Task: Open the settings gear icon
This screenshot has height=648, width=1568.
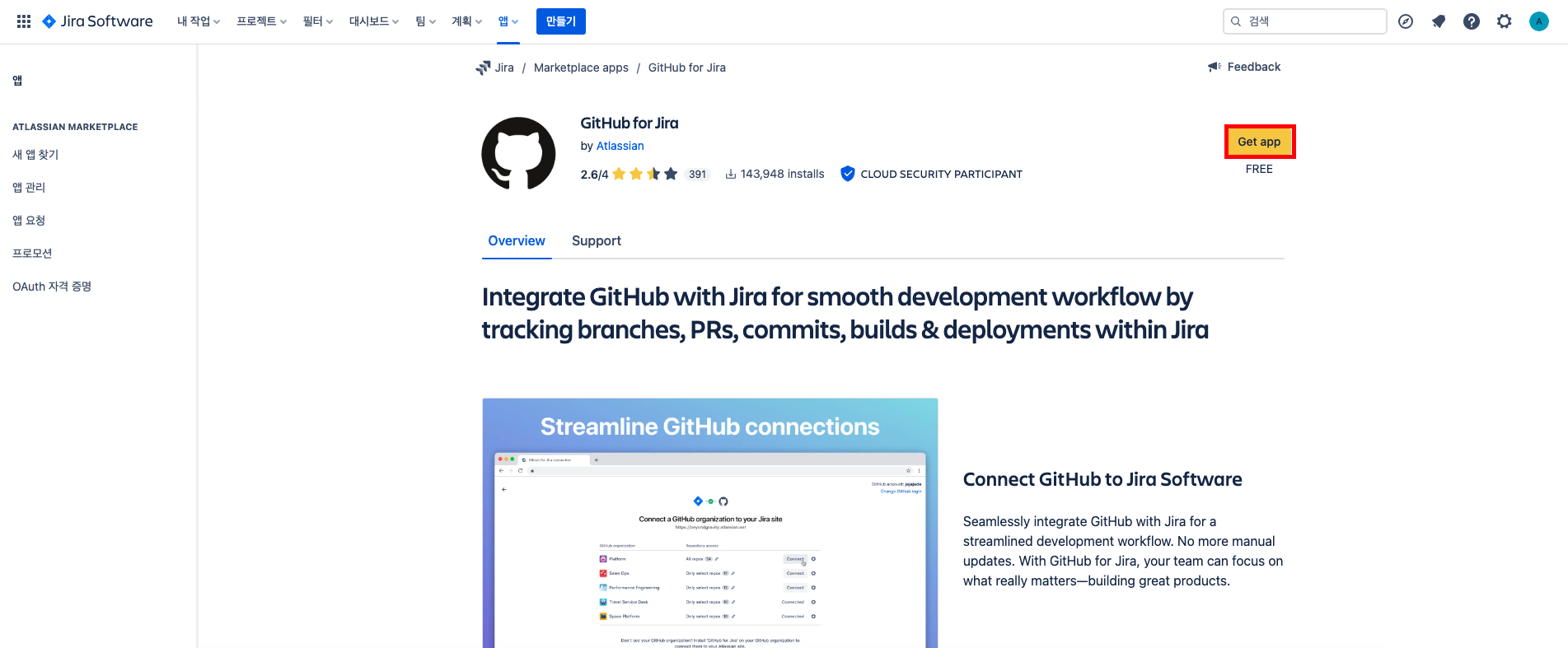Action: [x=1505, y=21]
